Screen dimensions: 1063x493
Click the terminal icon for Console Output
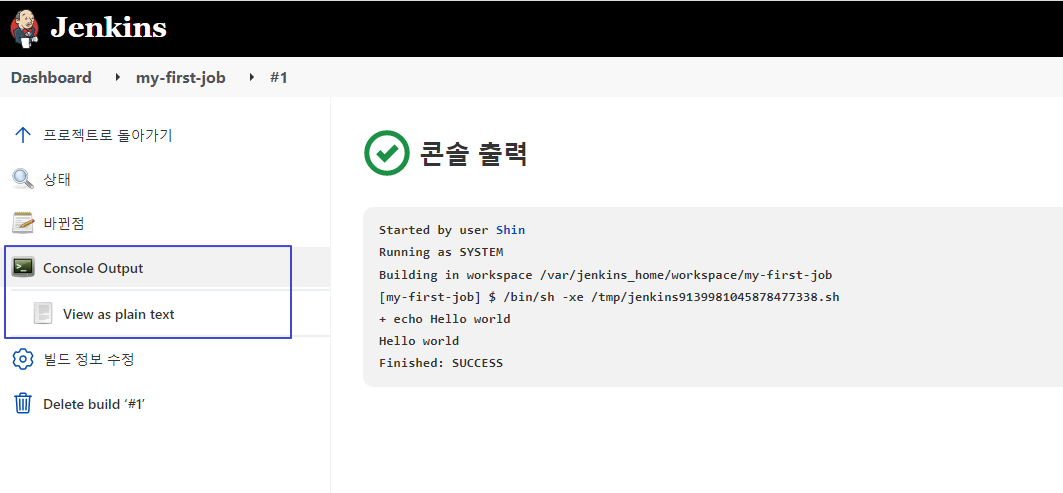pyautogui.click(x=23, y=268)
